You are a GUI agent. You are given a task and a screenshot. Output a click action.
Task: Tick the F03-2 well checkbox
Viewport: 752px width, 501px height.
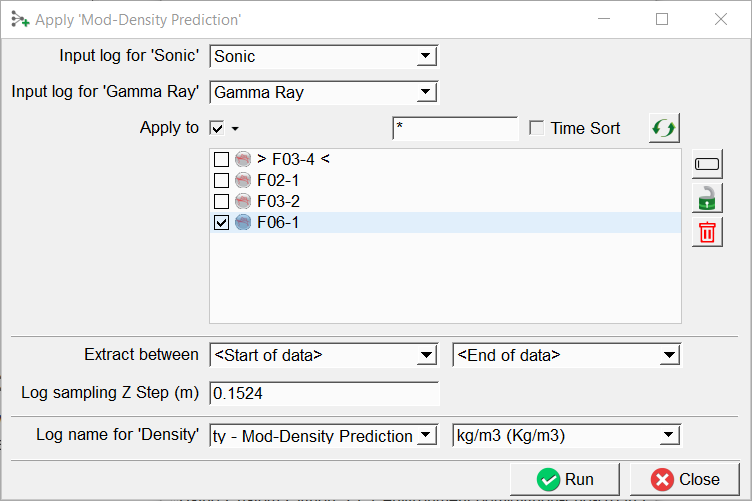tap(222, 201)
